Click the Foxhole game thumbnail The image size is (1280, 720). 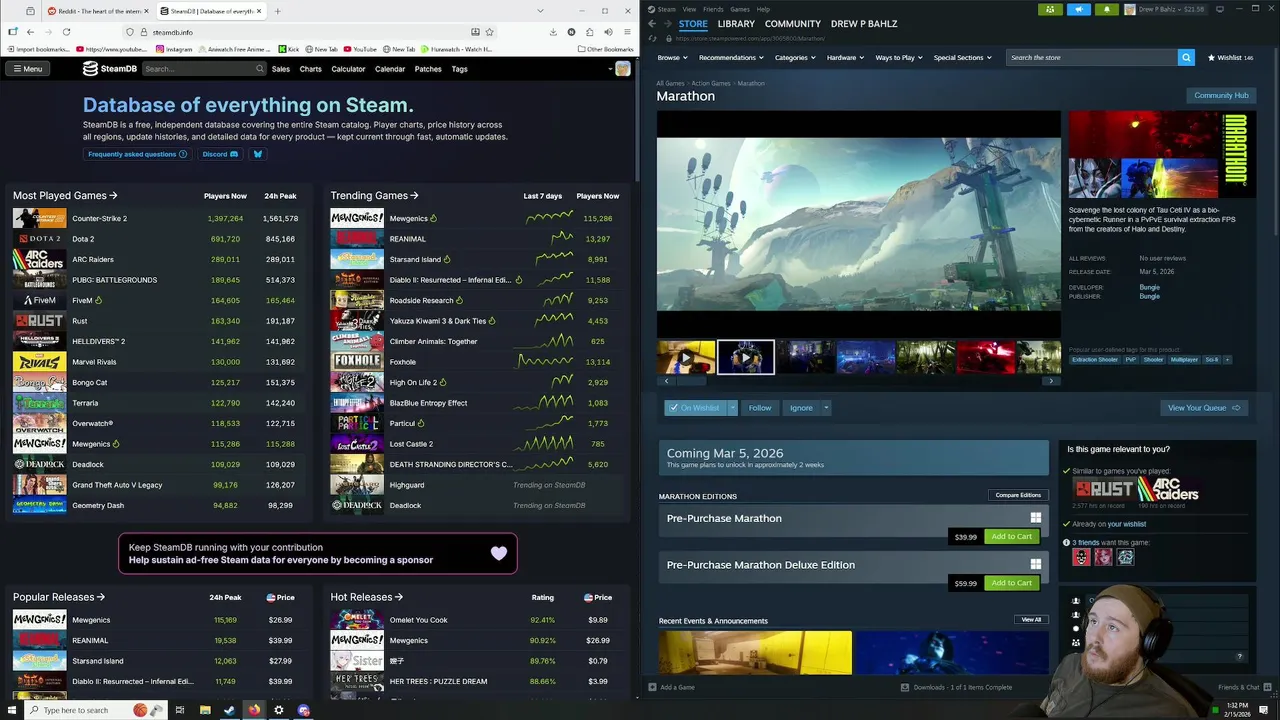coord(357,362)
